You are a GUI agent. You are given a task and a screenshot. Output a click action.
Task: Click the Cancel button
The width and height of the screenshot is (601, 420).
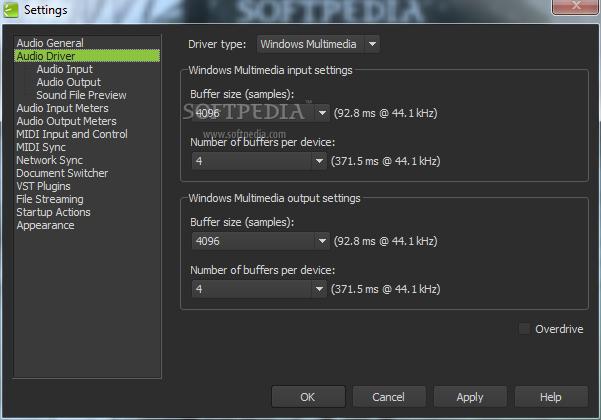(x=389, y=397)
